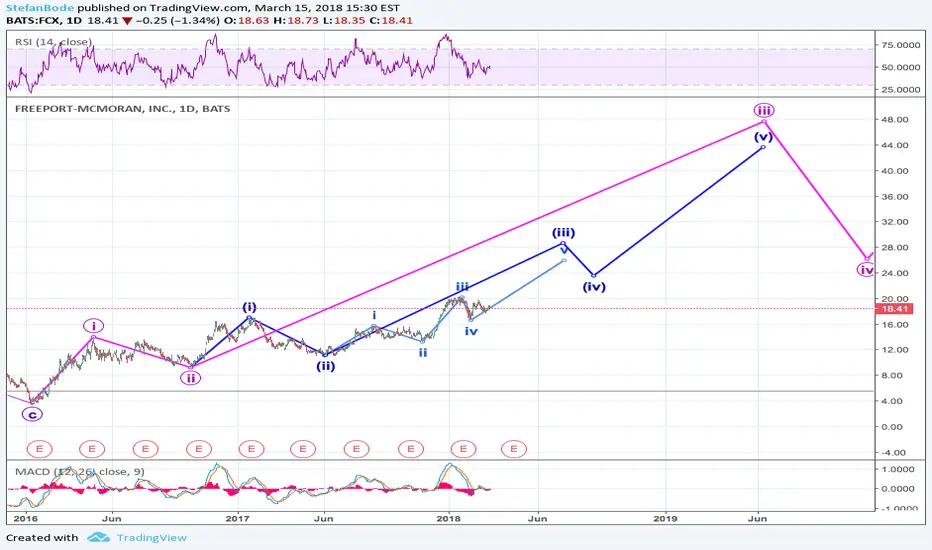Click the 2019 label on time axis
The width and height of the screenshot is (932, 550).
(665, 518)
